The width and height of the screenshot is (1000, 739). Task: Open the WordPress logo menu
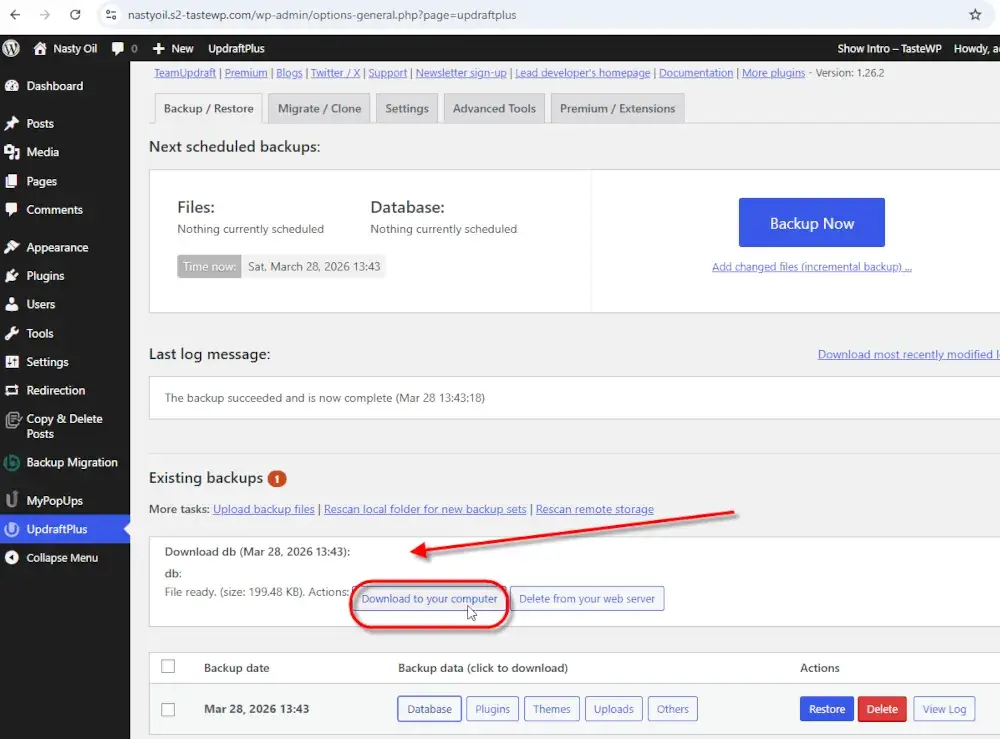point(11,47)
